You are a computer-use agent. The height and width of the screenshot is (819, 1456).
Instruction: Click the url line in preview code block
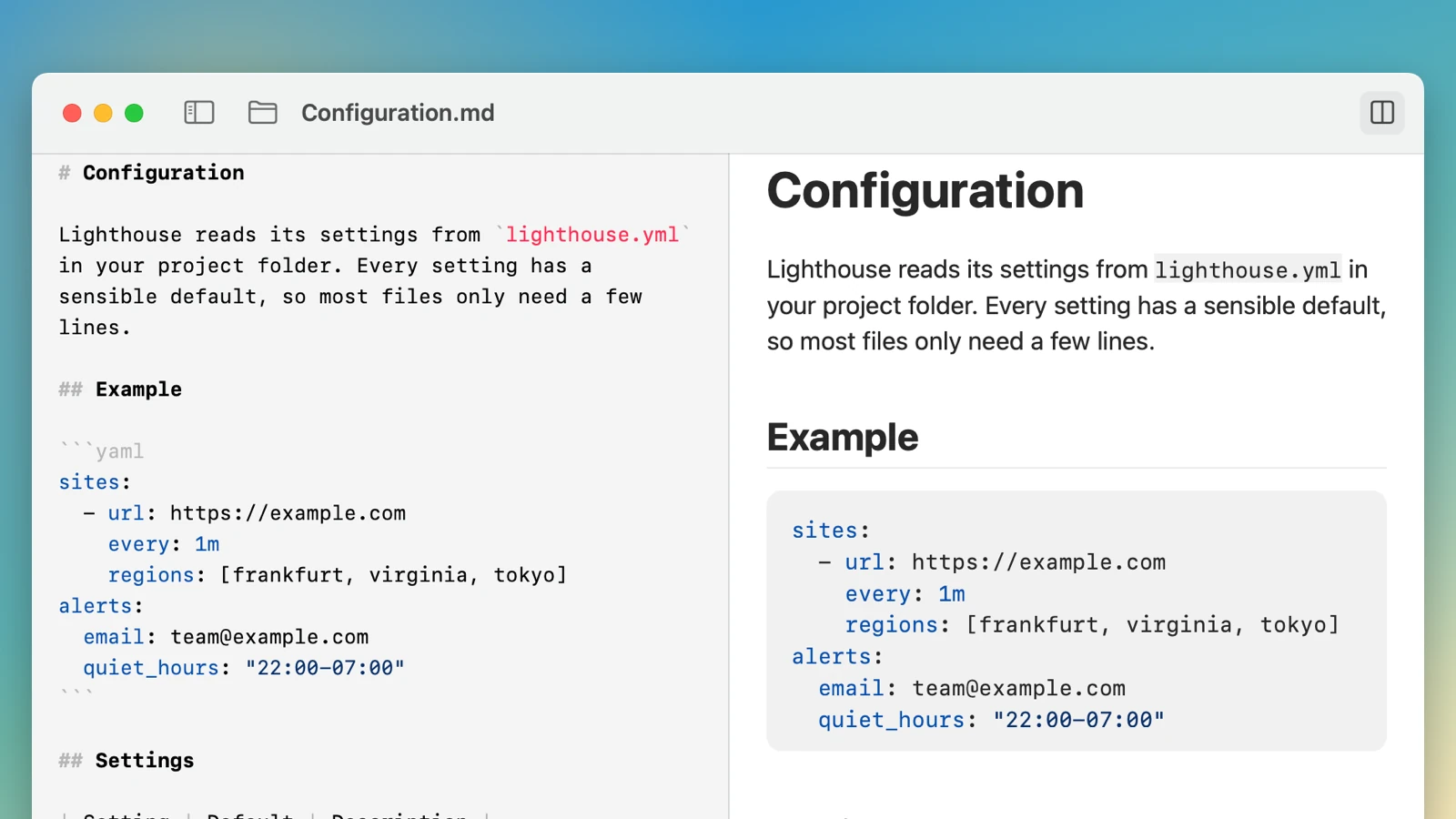992,562
